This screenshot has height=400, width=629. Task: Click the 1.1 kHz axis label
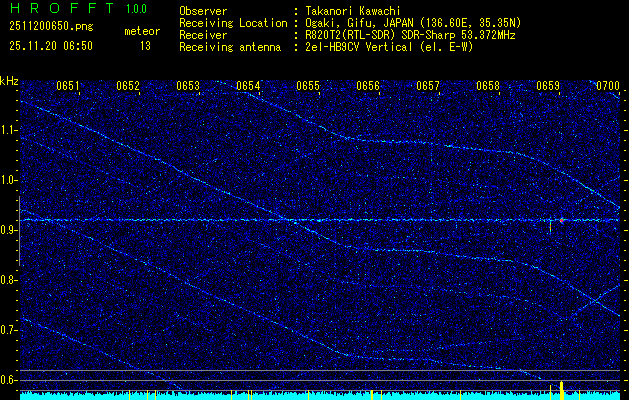9,130
